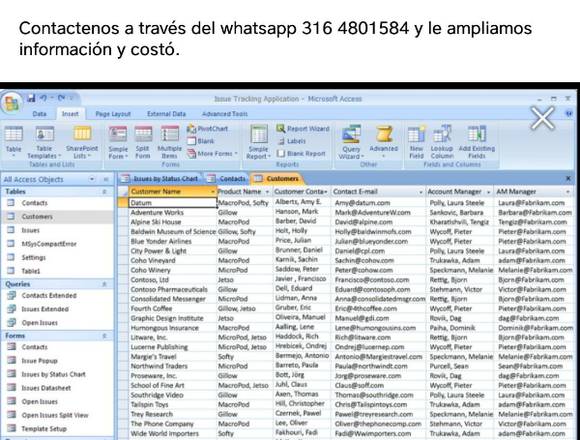Click the Office button orb

11,102
